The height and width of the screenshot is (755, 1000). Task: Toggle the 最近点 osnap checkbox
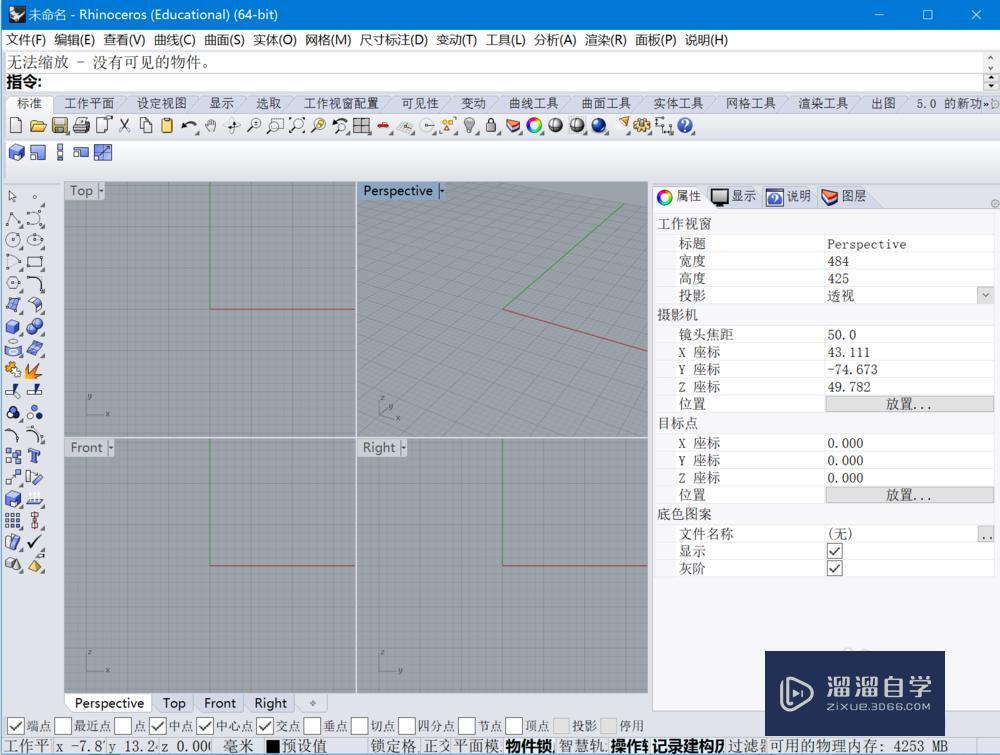62,726
